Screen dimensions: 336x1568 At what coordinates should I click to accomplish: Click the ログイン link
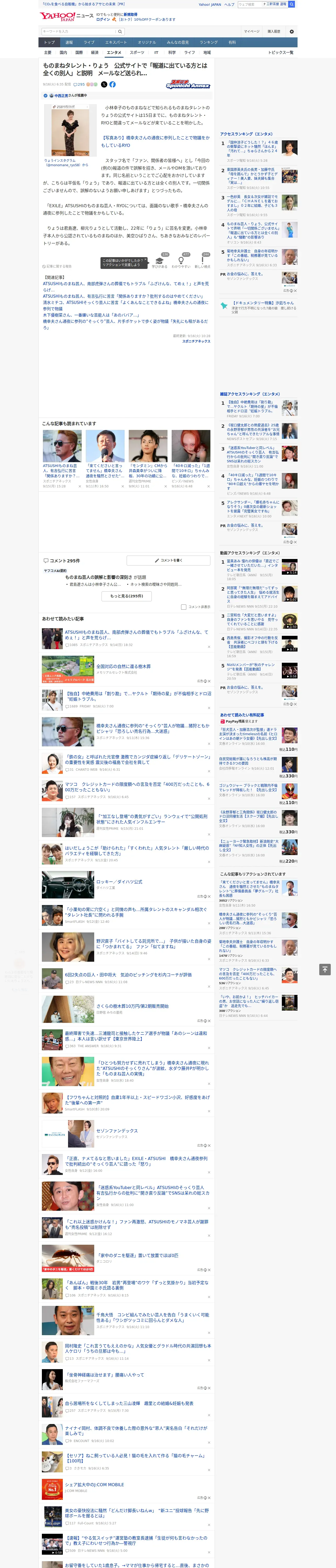[103, 20]
